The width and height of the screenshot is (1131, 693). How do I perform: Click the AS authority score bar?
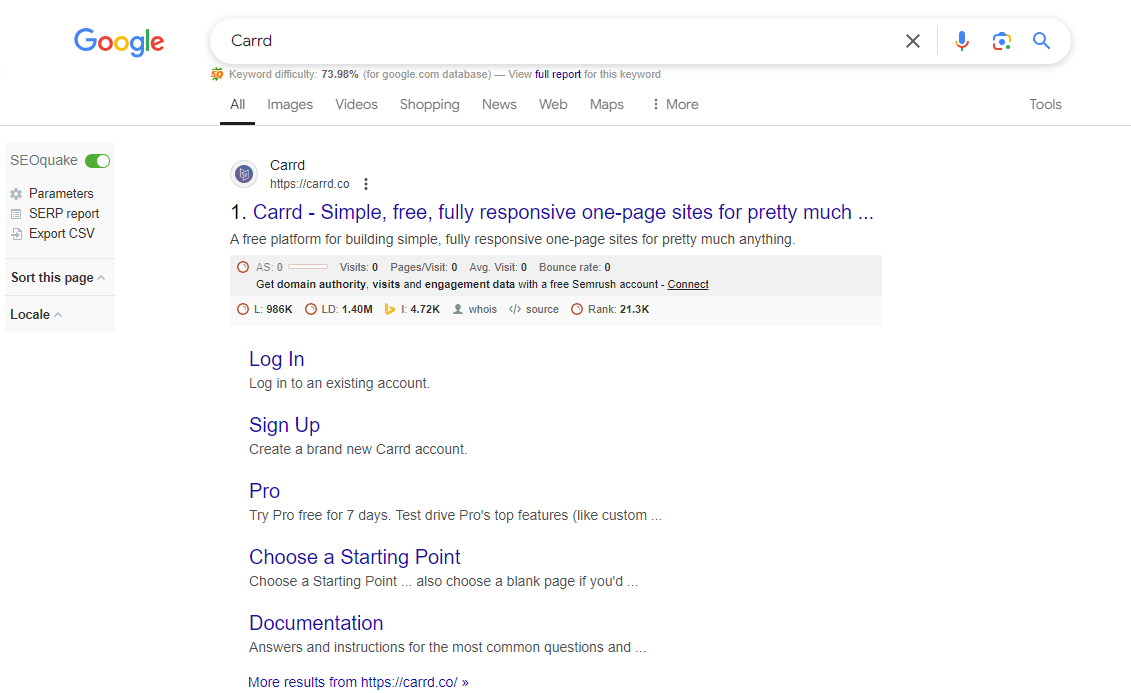coord(307,267)
